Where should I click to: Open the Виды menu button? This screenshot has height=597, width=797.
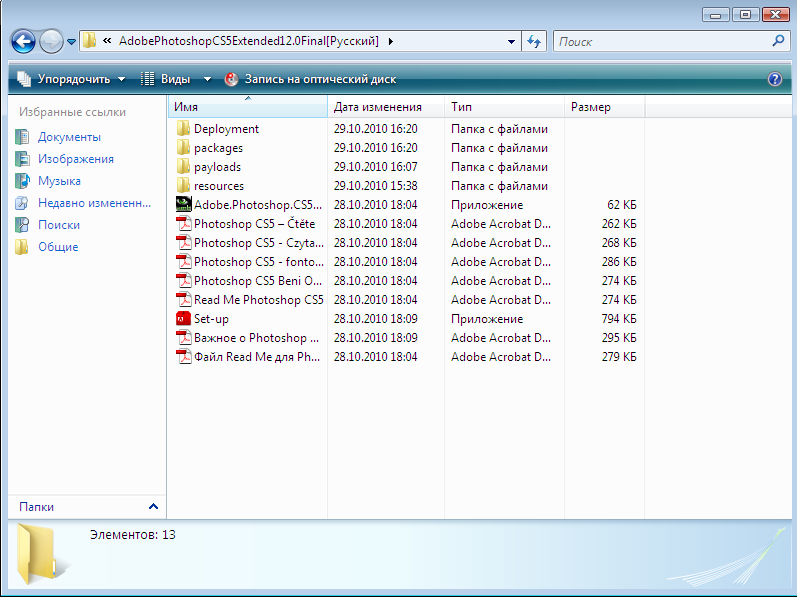tap(166, 79)
